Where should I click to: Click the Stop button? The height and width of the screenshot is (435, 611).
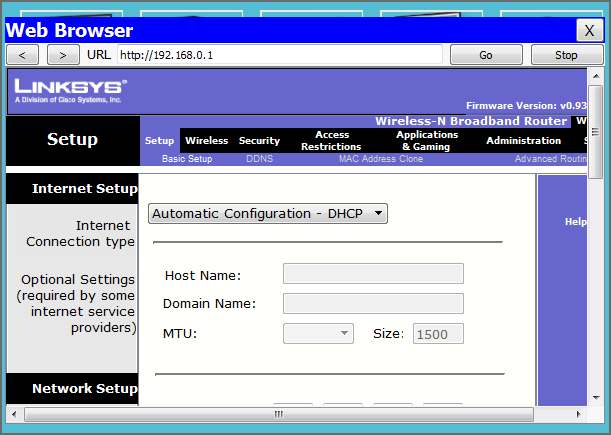coord(567,55)
